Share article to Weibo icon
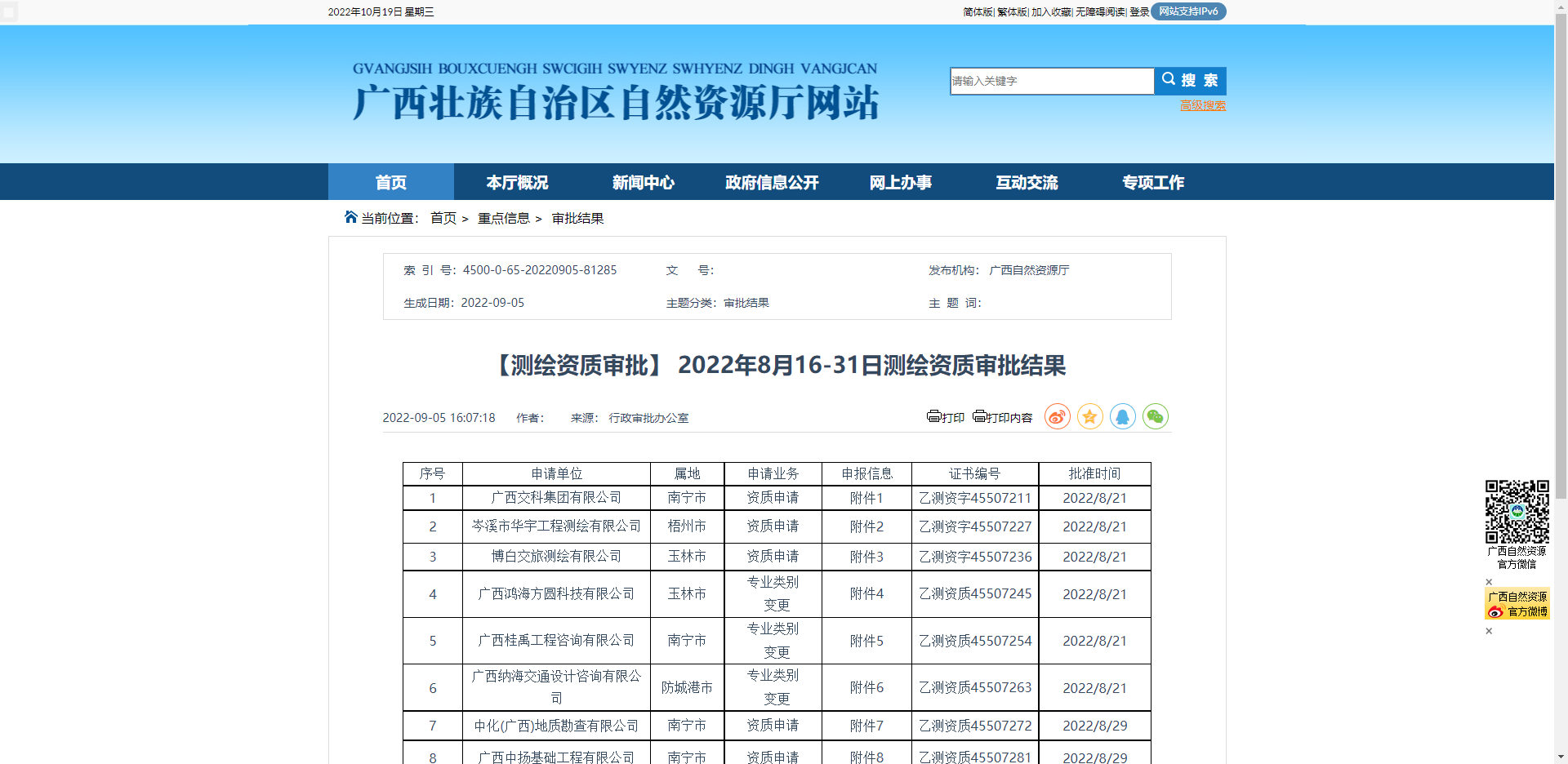1568x764 pixels. 1057,416
